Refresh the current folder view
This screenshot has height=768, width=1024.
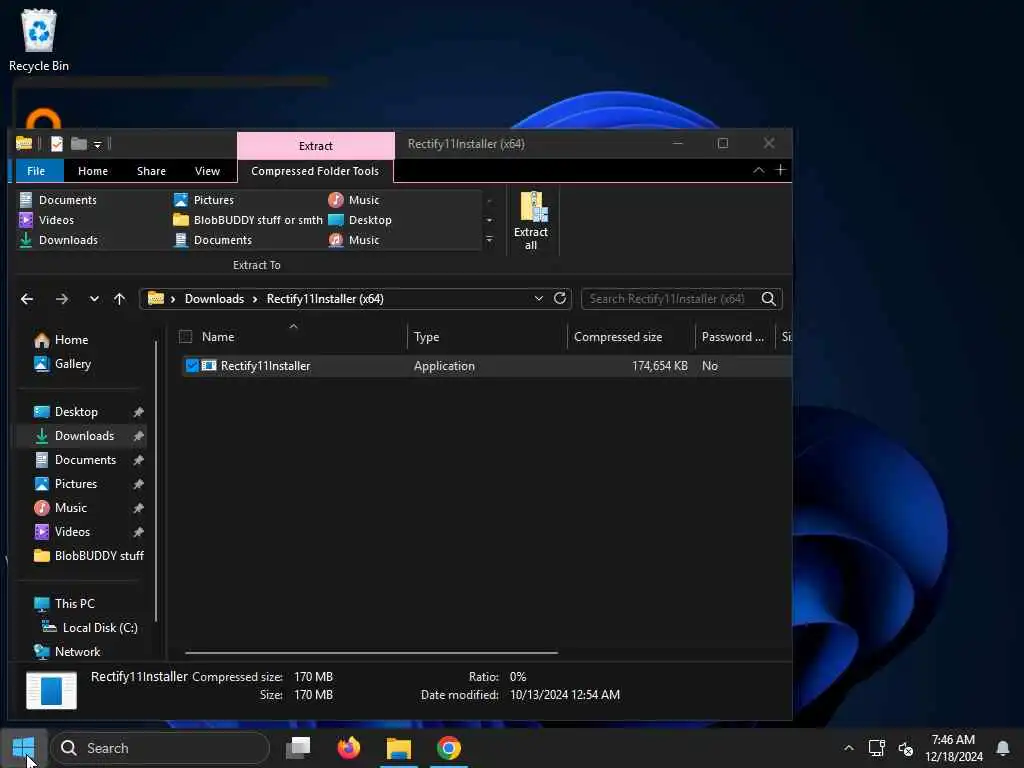click(560, 298)
